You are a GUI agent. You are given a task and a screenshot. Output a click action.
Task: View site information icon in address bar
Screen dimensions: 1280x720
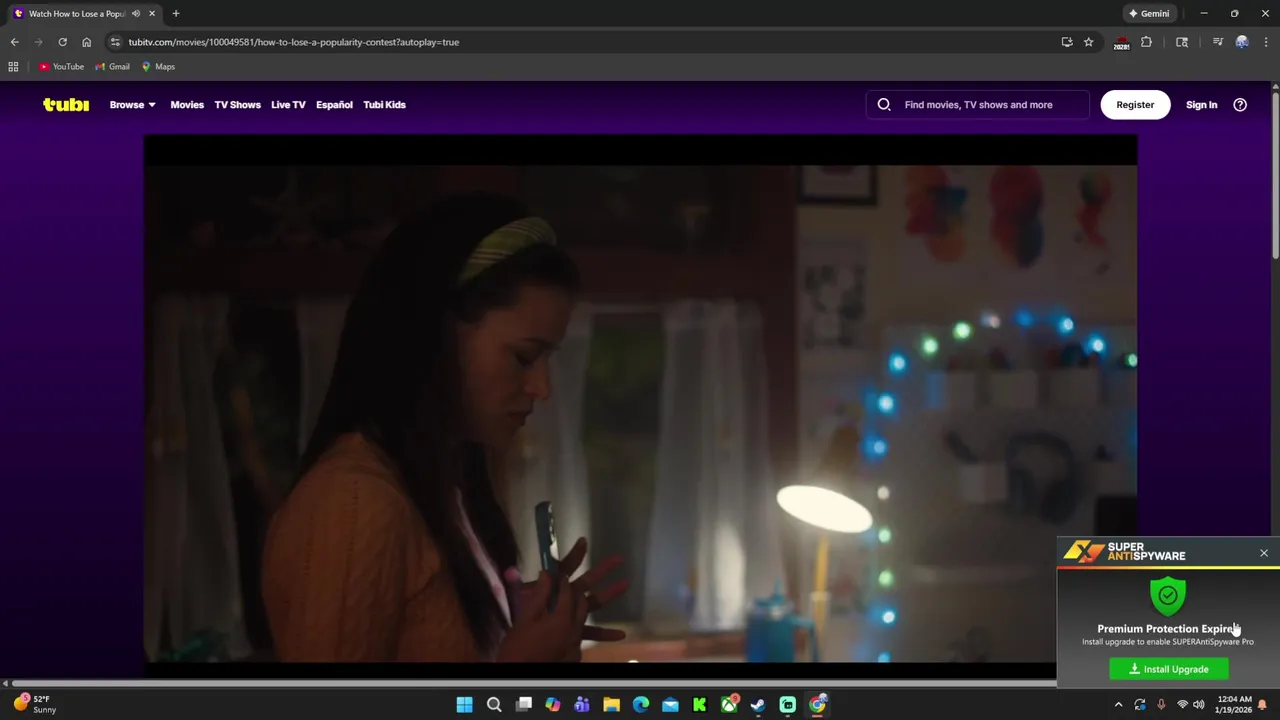click(115, 42)
